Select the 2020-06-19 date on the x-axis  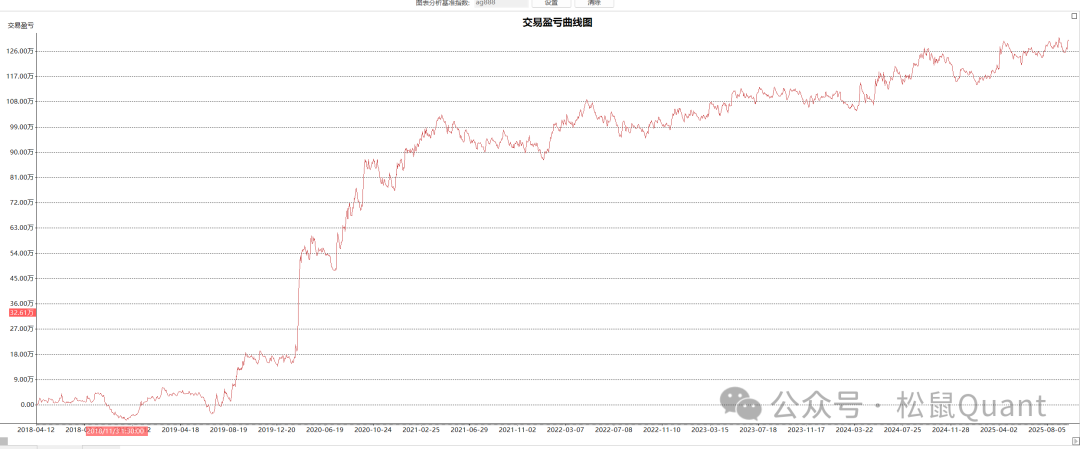(325, 429)
